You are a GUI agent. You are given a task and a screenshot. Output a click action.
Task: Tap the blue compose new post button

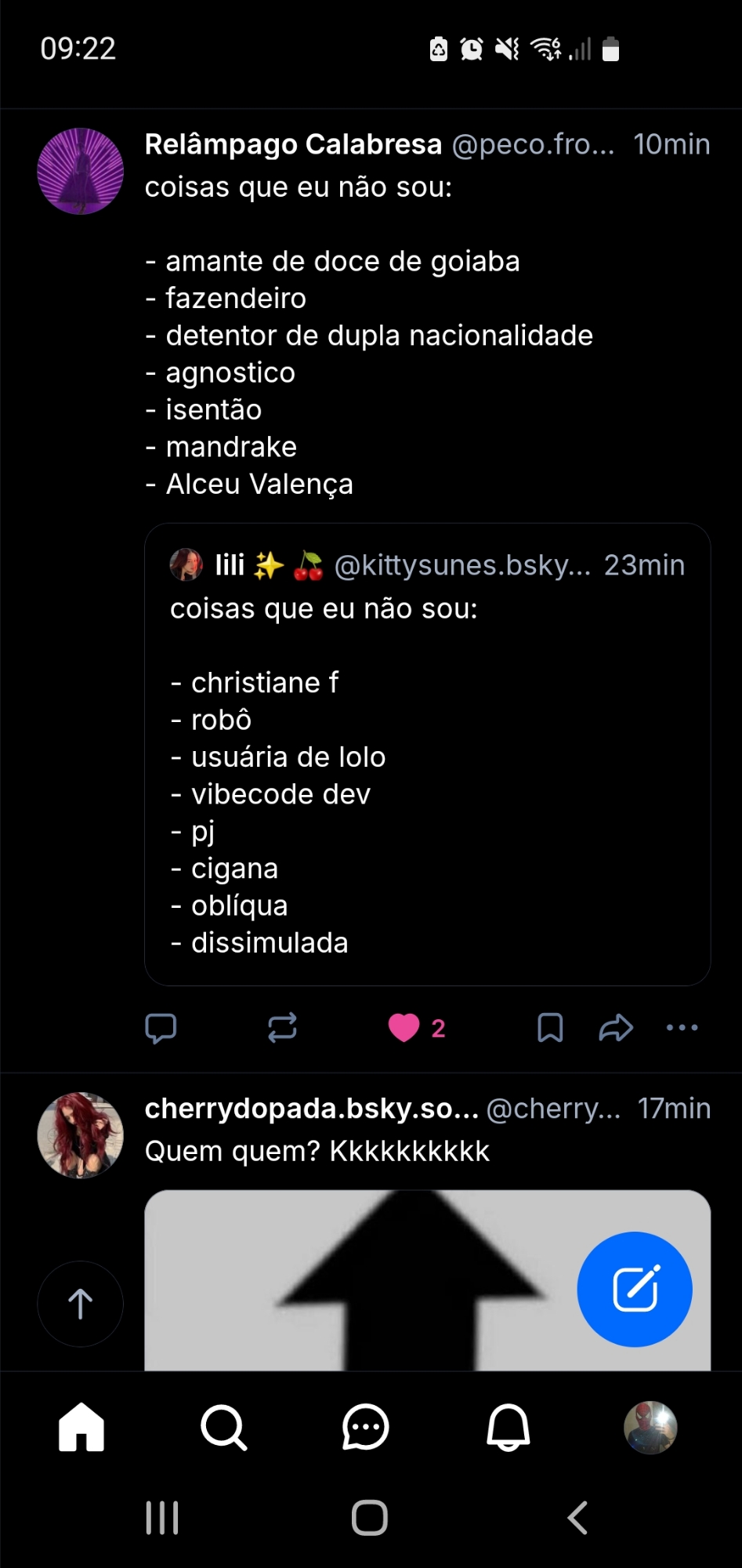[635, 1289]
